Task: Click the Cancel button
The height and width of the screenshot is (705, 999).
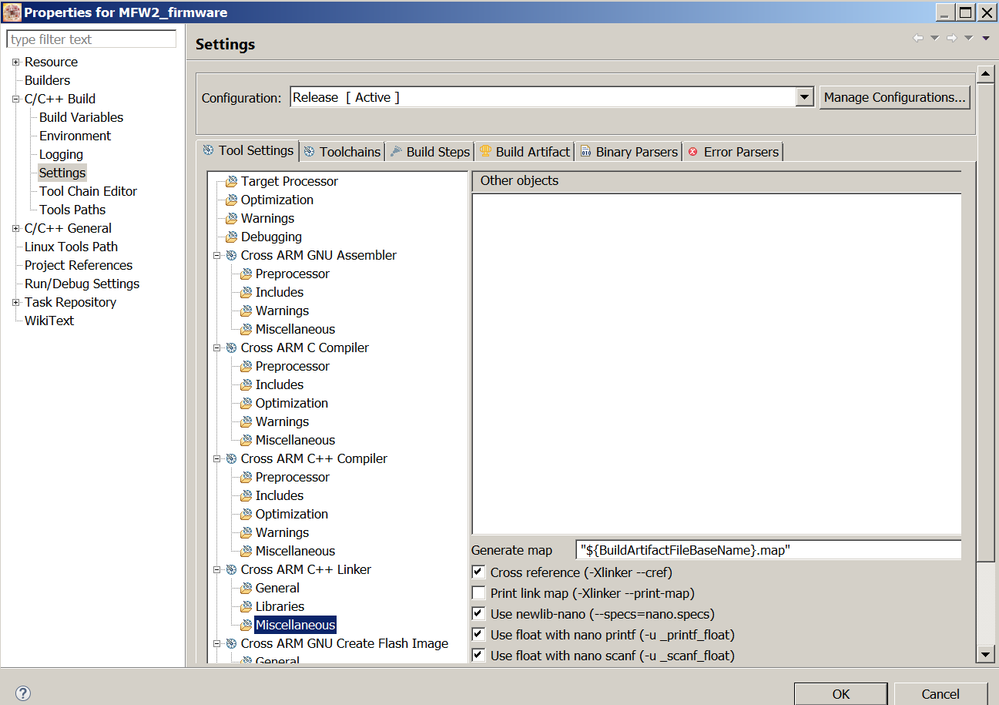Action: [940, 694]
